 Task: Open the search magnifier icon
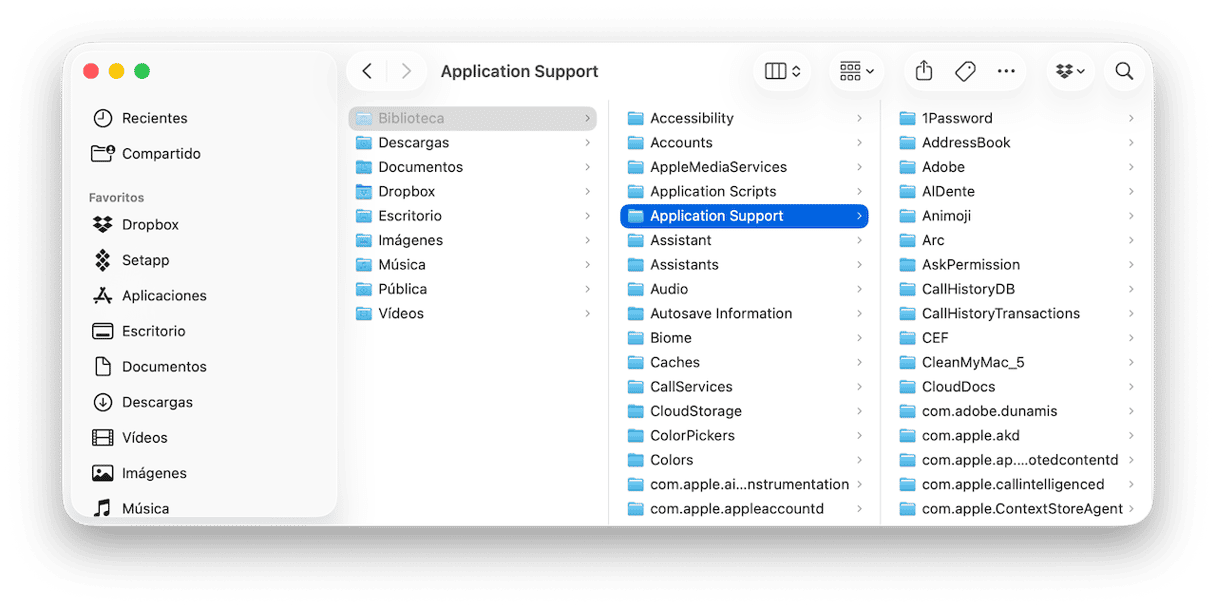[x=1124, y=71]
